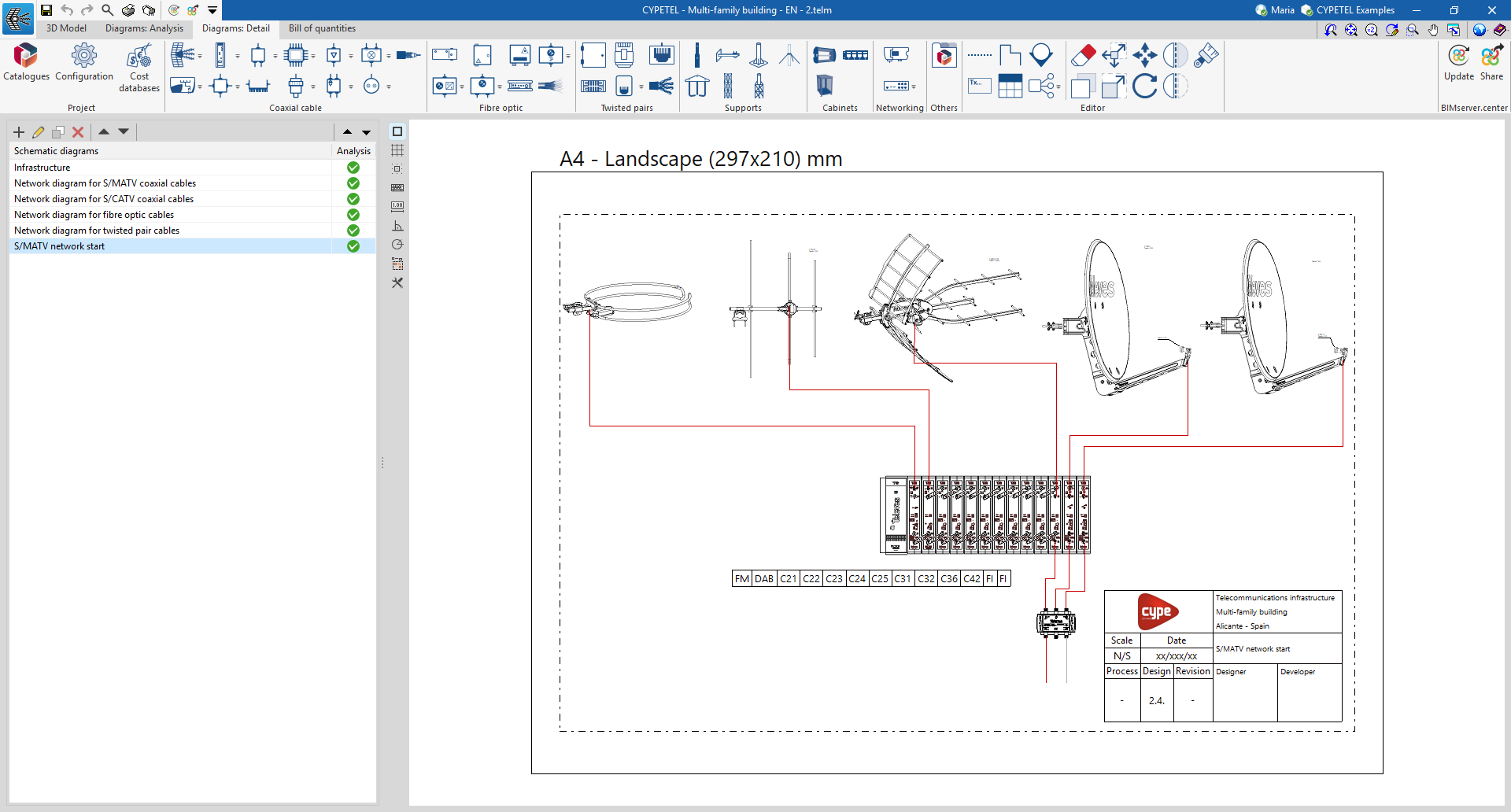Toggle the angle snap option in side toolbar
Screen dimensions: 1511x812
click(x=397, y=226)
